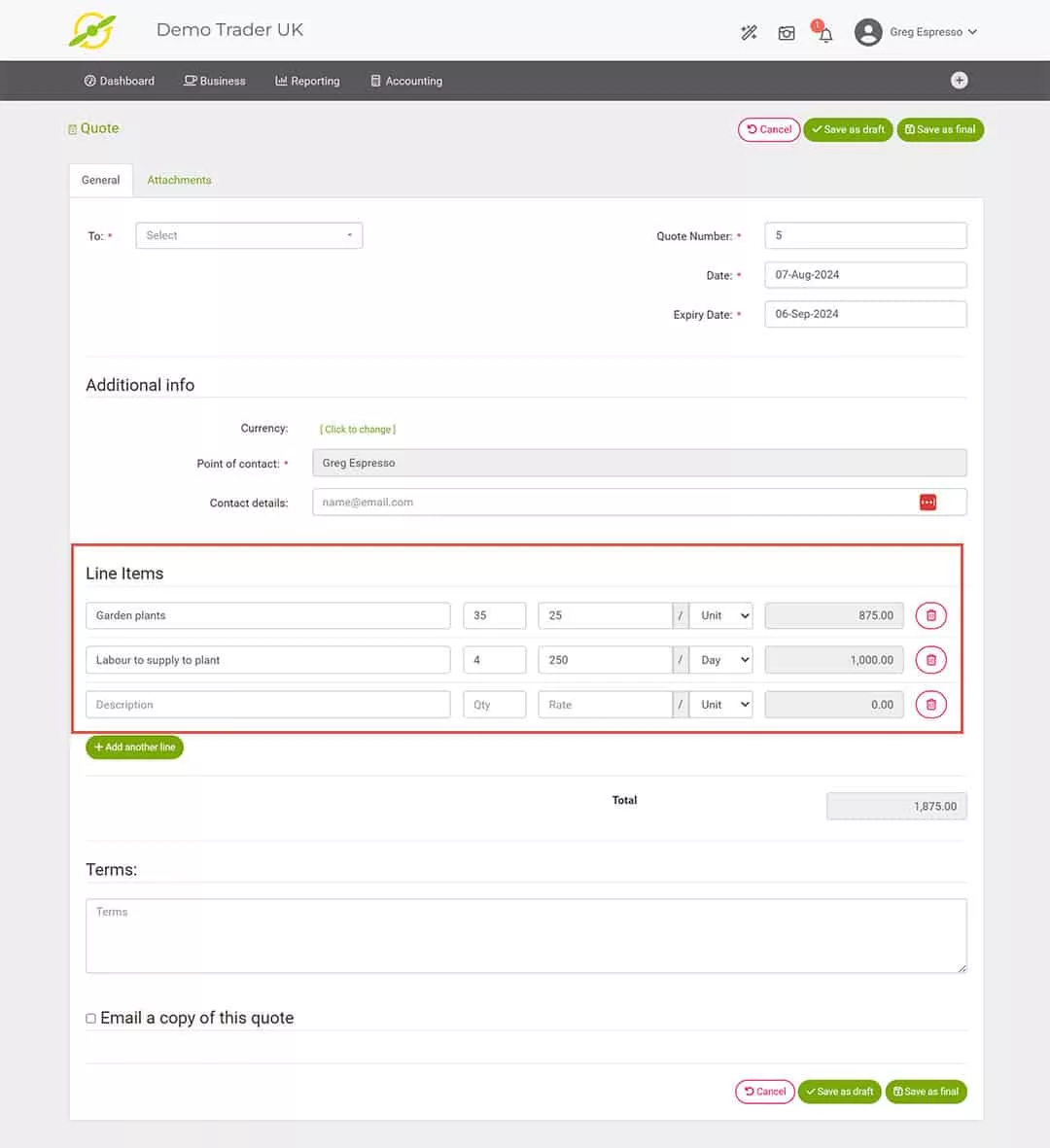The width and height of the screenshot is (1050, 1148).
Task: Click the Demo Trader UK title text
Action: [229, 30]
